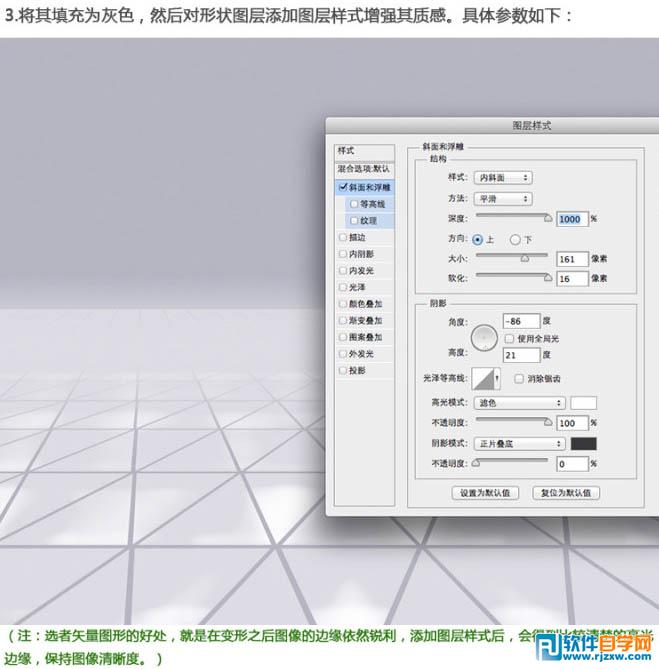Click the 大小 input field showing 161
Viewport: 659px width, 669px height.
[x=572, y=259]
